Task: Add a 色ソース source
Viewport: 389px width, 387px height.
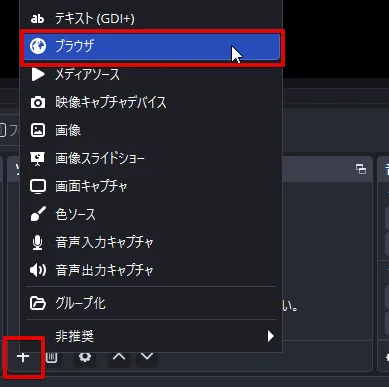Action: coord(151,214)
